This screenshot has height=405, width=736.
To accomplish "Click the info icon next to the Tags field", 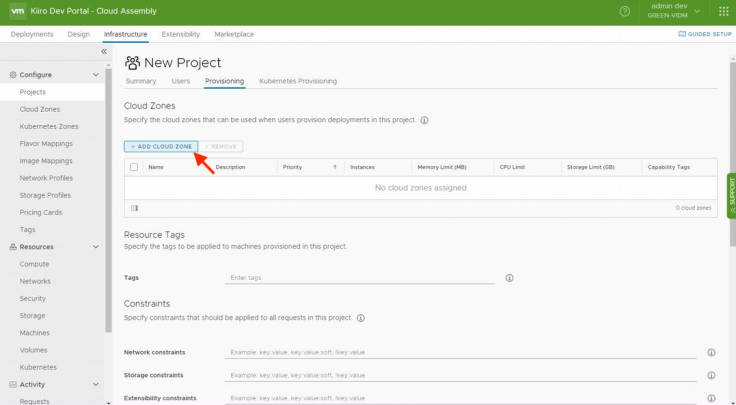I will point(509,278).
